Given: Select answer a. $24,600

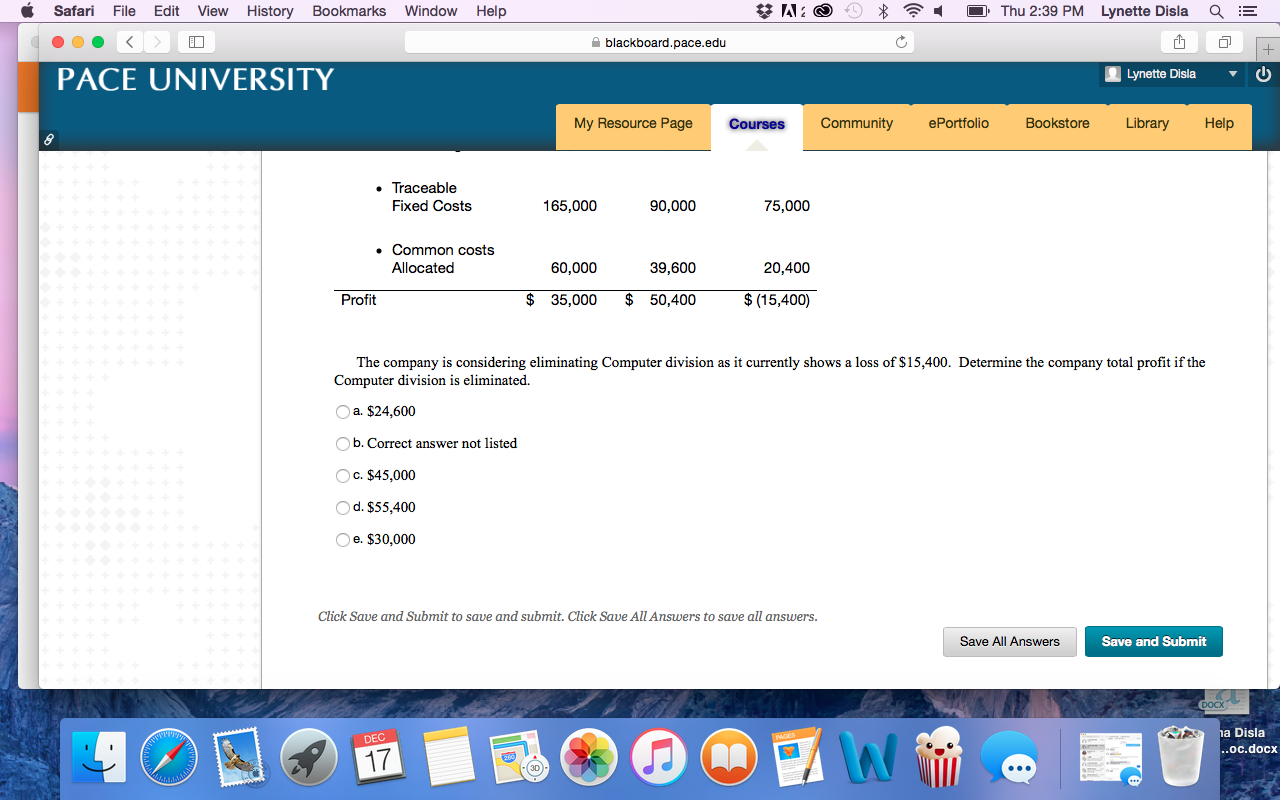Looking at the screenshot, I should click(x=343, y=412).
